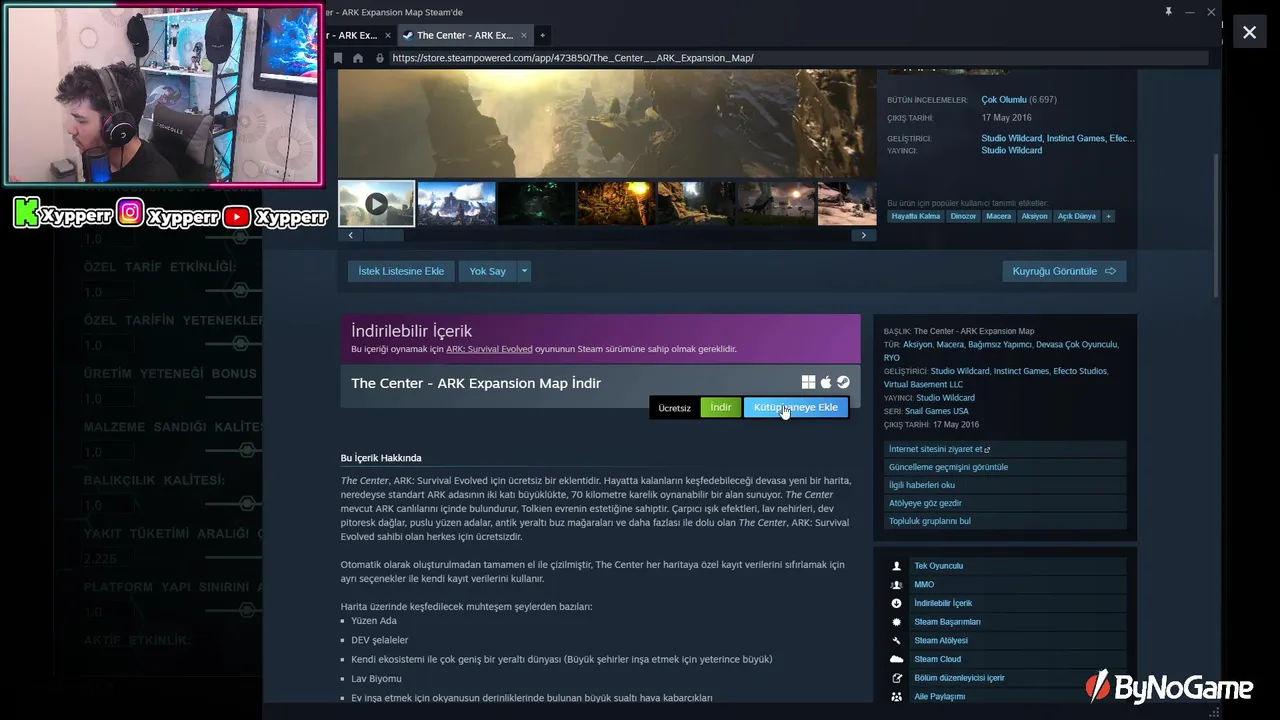Open the Steam Cloud feature link
The image size is (1280, 720).
coord(937,659)
